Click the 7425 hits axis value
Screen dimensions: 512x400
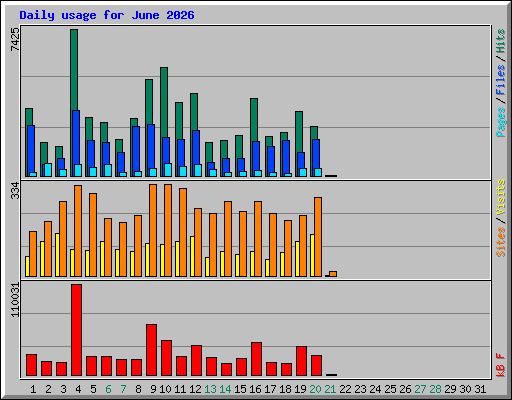pyautogui.click(x=15, y=39)
